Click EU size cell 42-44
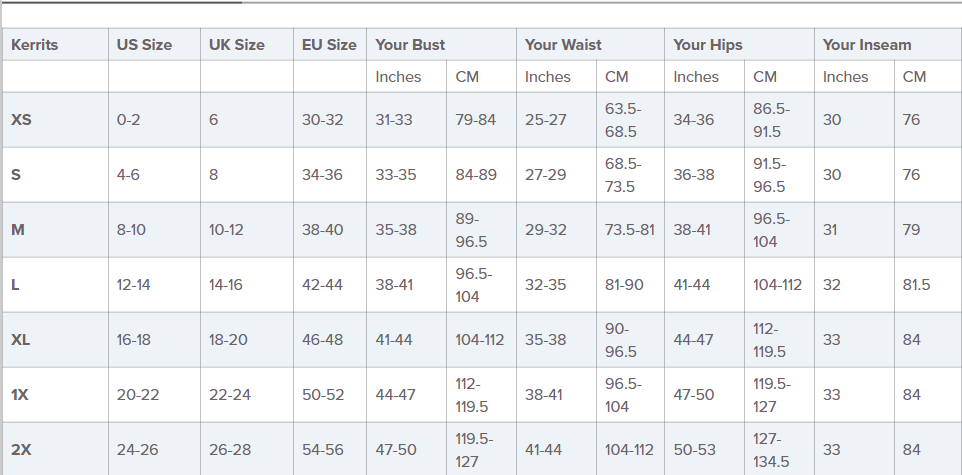This screenshot has width=962, height=475. coord(323,285)
